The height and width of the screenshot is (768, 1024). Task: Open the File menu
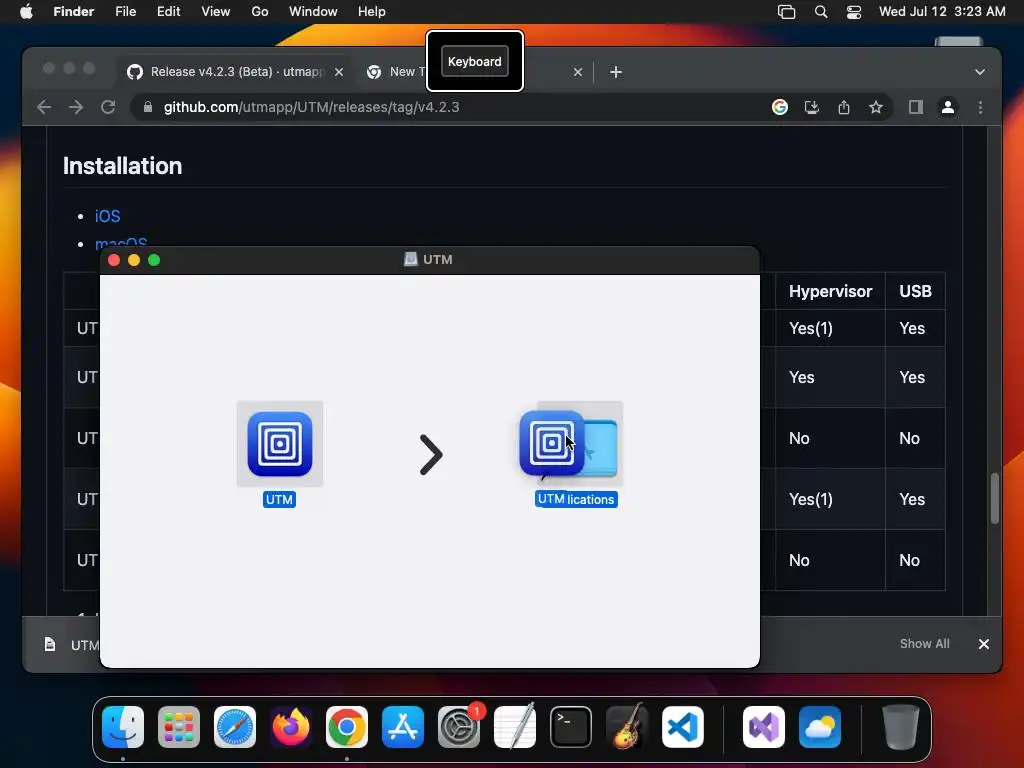pyautogui.click(x=125, y=11)
